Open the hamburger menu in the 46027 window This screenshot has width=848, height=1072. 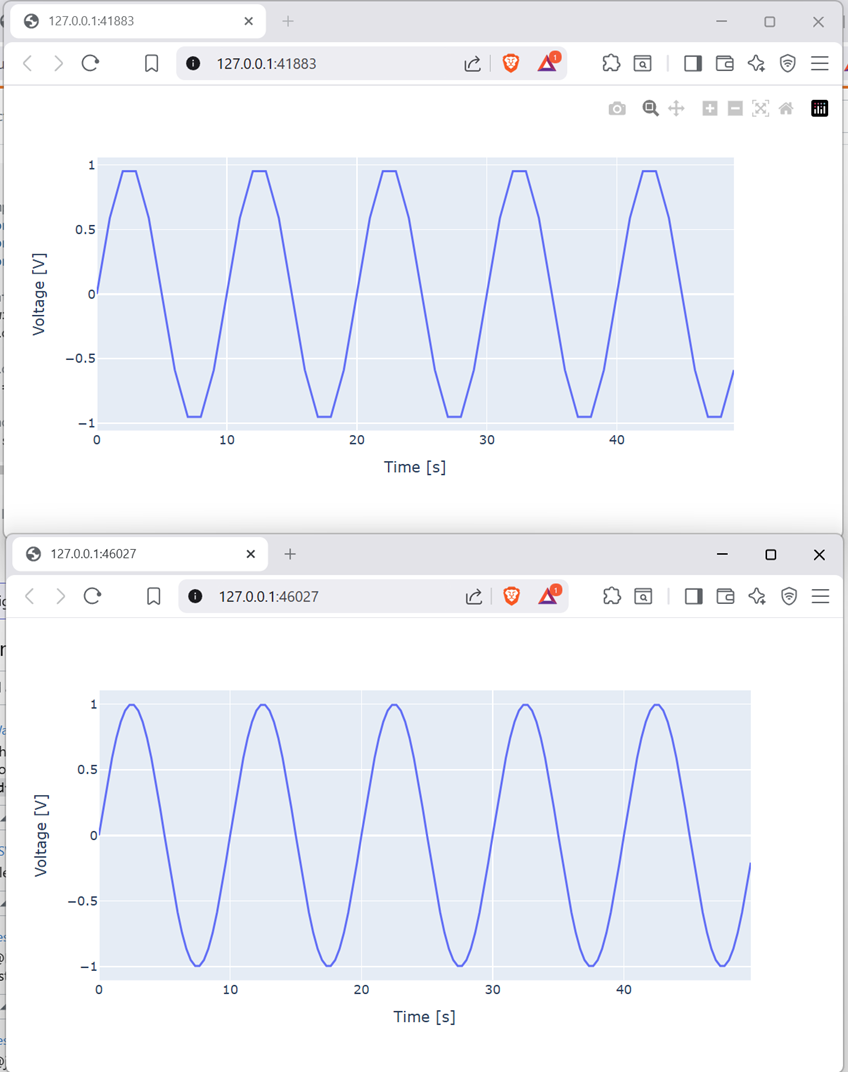[x=821, y=596]
